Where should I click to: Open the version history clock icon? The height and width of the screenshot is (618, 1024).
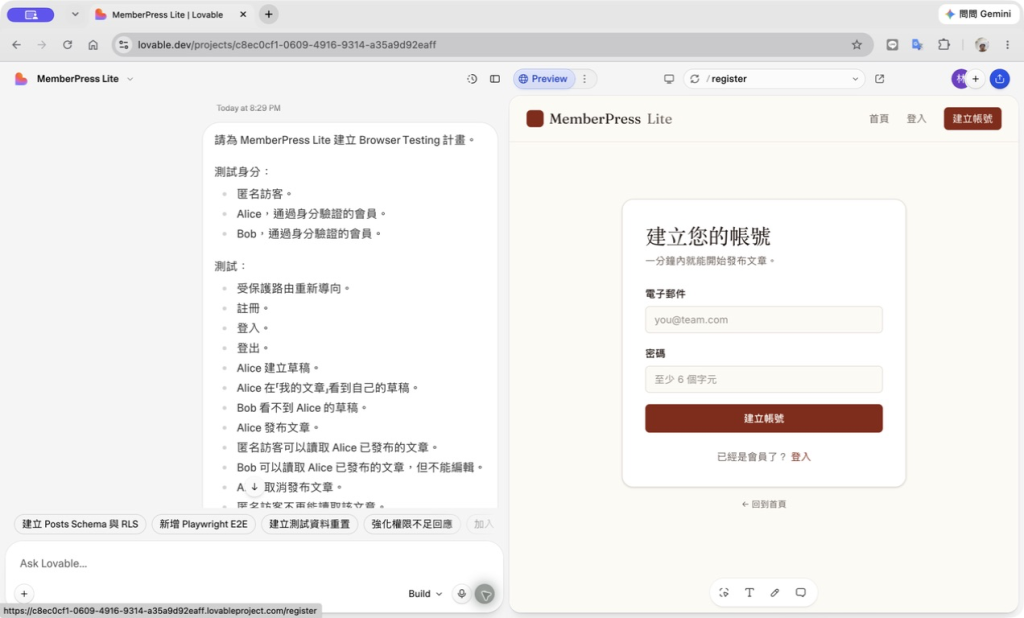(472, 79)
